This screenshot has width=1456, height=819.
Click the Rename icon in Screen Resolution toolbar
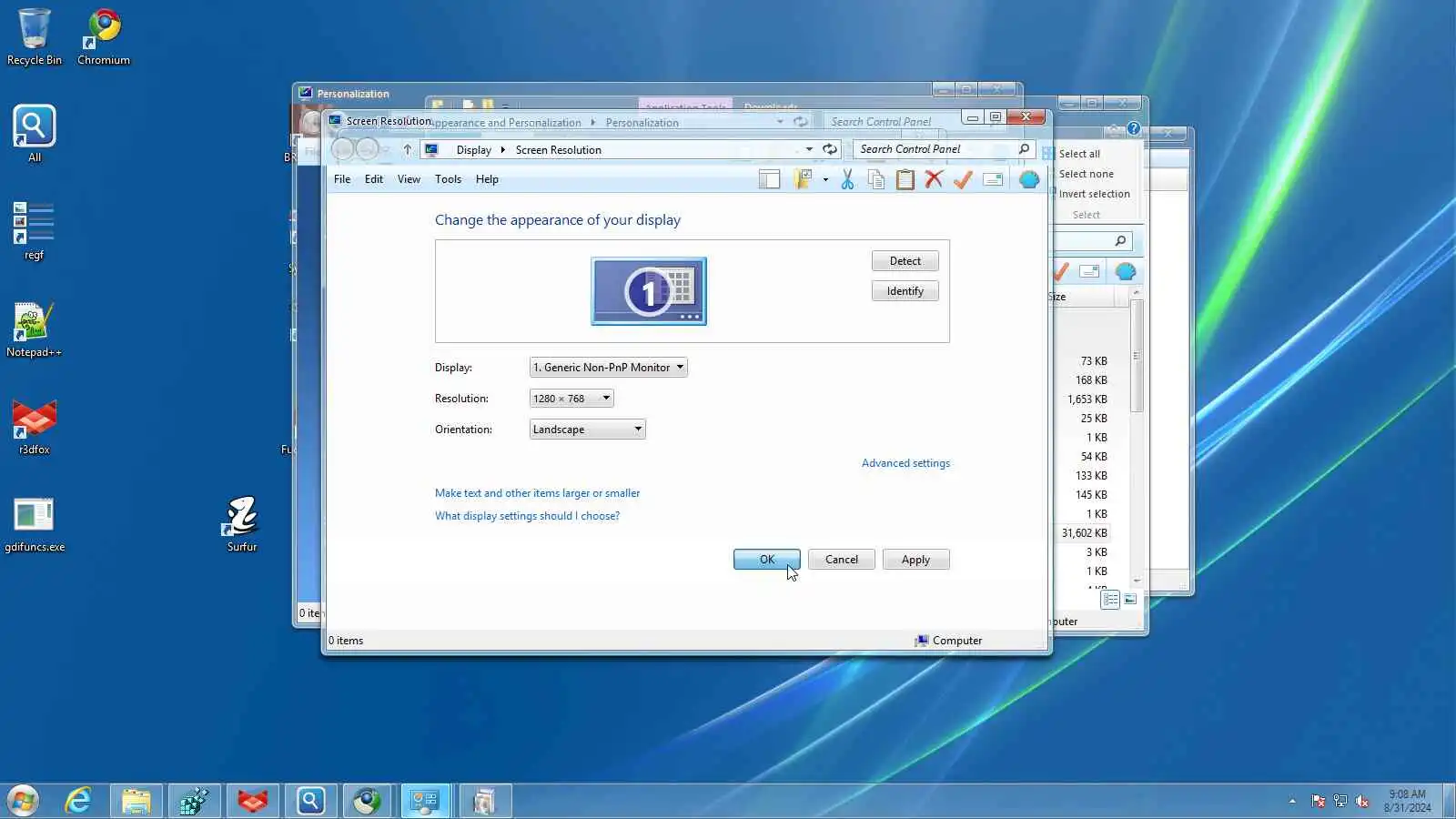click(993, 179)
